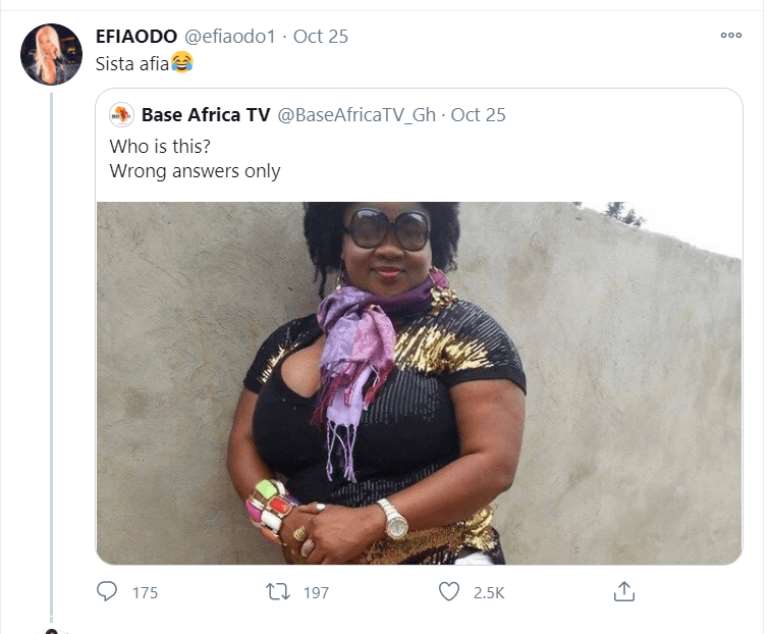This screenshot has height=634, width=770.
Task: Open the @efiaodo1 handle link
Action: pyautogui.click(x=230, y=36)
